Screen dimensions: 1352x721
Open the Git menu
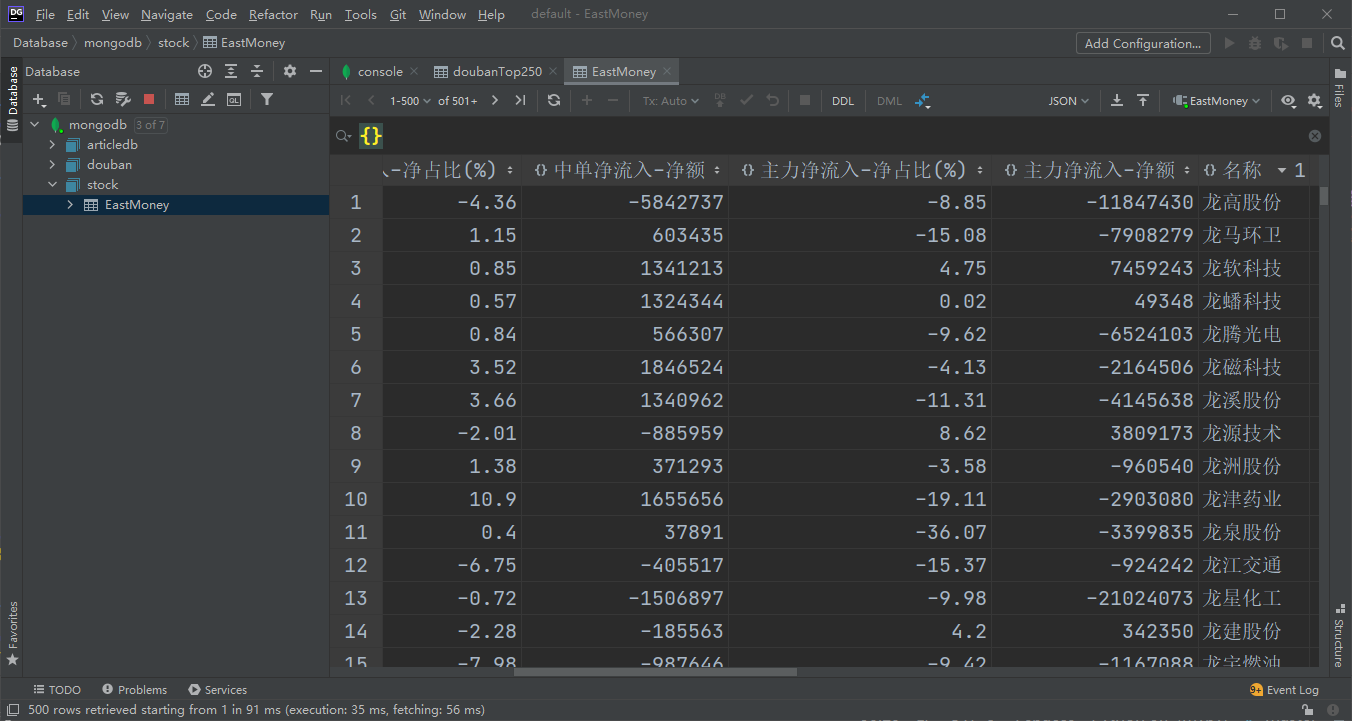[x=398, y=14]
